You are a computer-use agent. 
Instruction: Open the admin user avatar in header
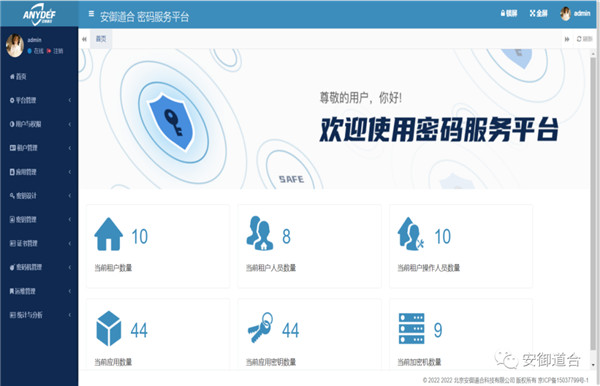coord(565,14)
